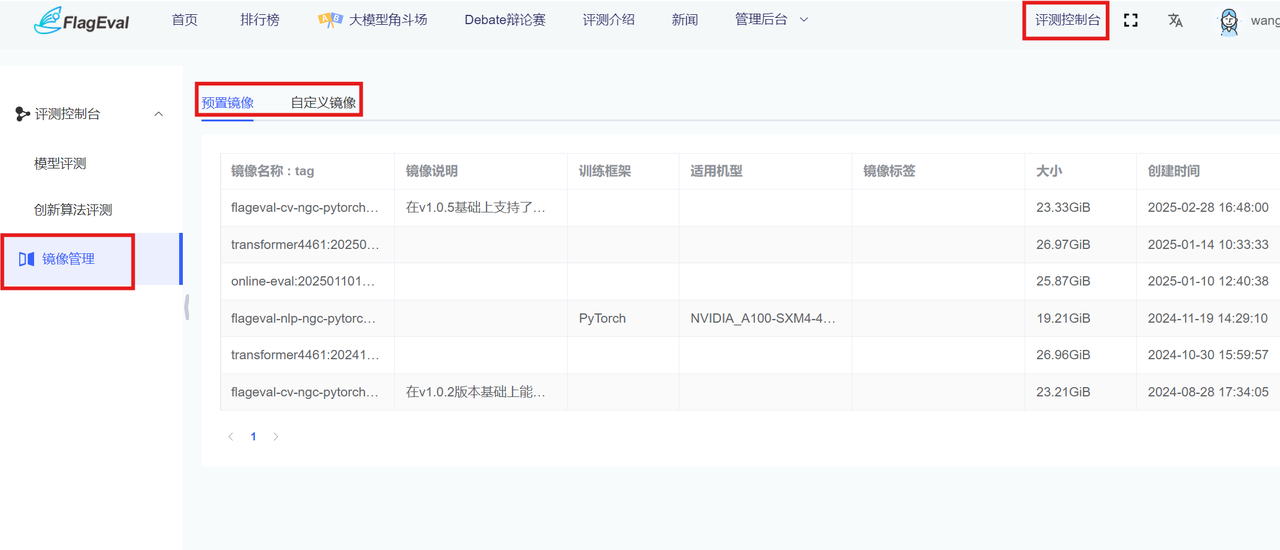Toggle fullscreen mode icon
Viewport: 1280px width, 550px height.
(1131, 20)
